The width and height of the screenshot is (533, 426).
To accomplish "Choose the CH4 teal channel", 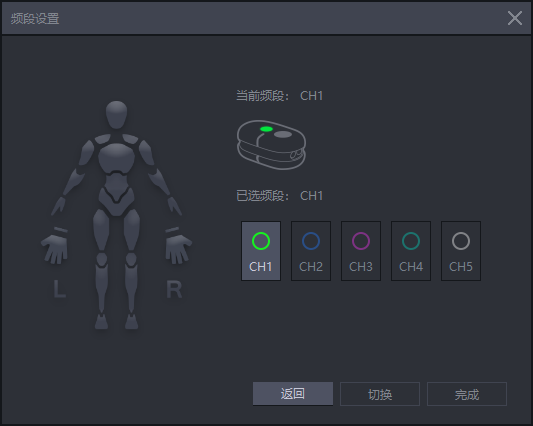I will (x=411, y=251).
